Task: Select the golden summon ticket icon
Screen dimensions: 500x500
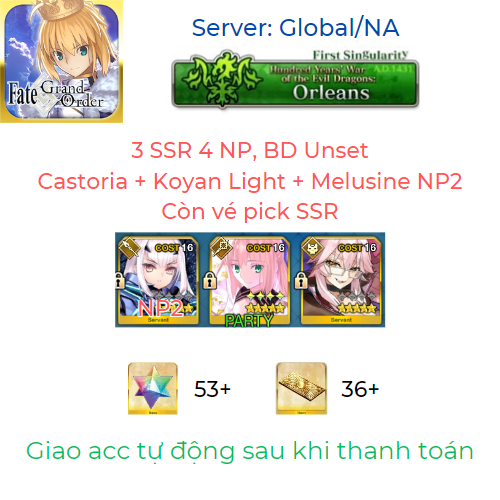Action: point(301,388)
